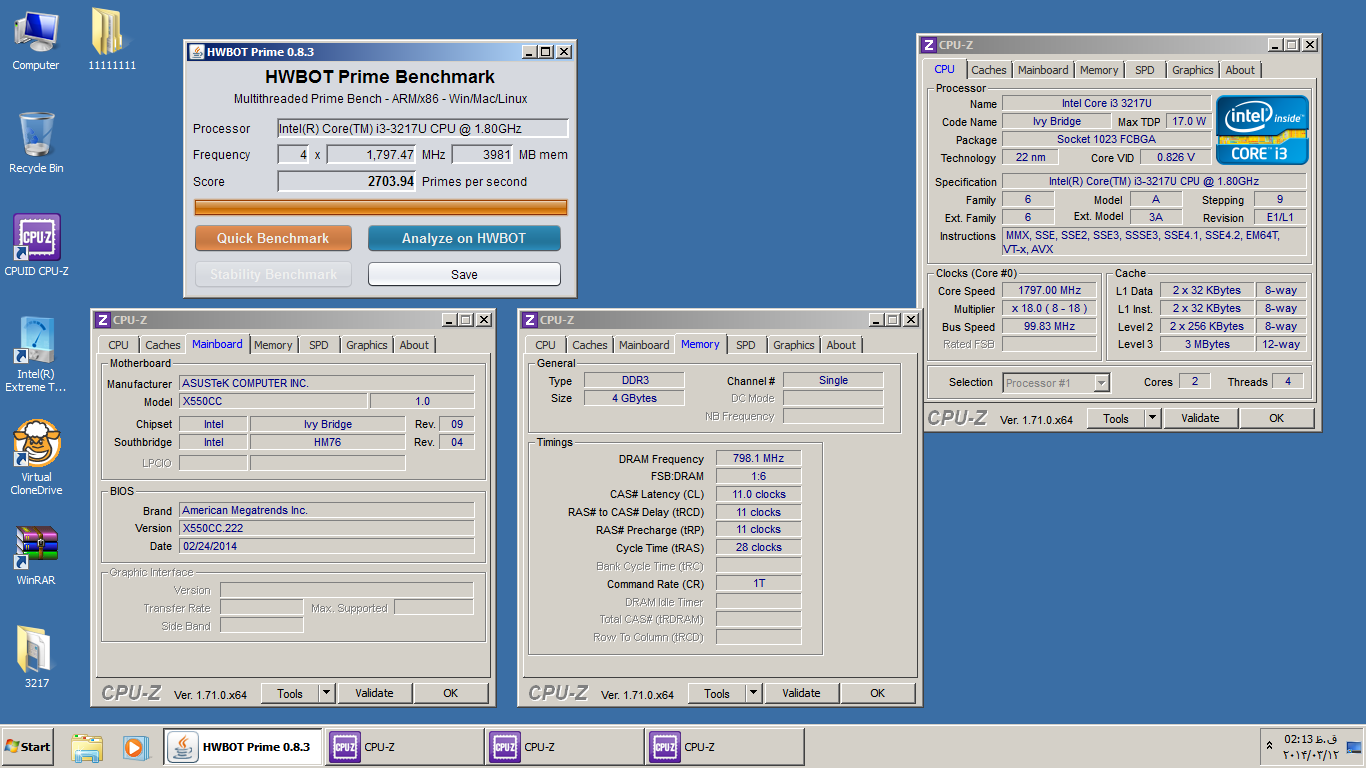Viewport: 1366px width, 768px height.
Task: Click the Max TDP value 17.0 W
Action: pyautogui.click(x=1189, y=121)
